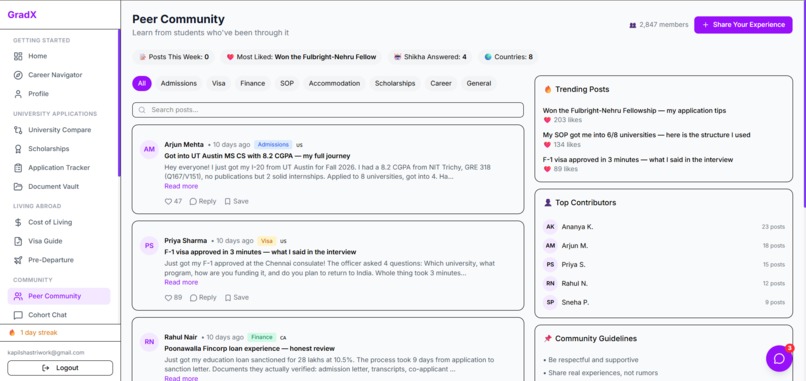The height and width of the screenshot is (381, 806).
Task: Open the floating chat bubble with 3 notifications
Action: 779,358
